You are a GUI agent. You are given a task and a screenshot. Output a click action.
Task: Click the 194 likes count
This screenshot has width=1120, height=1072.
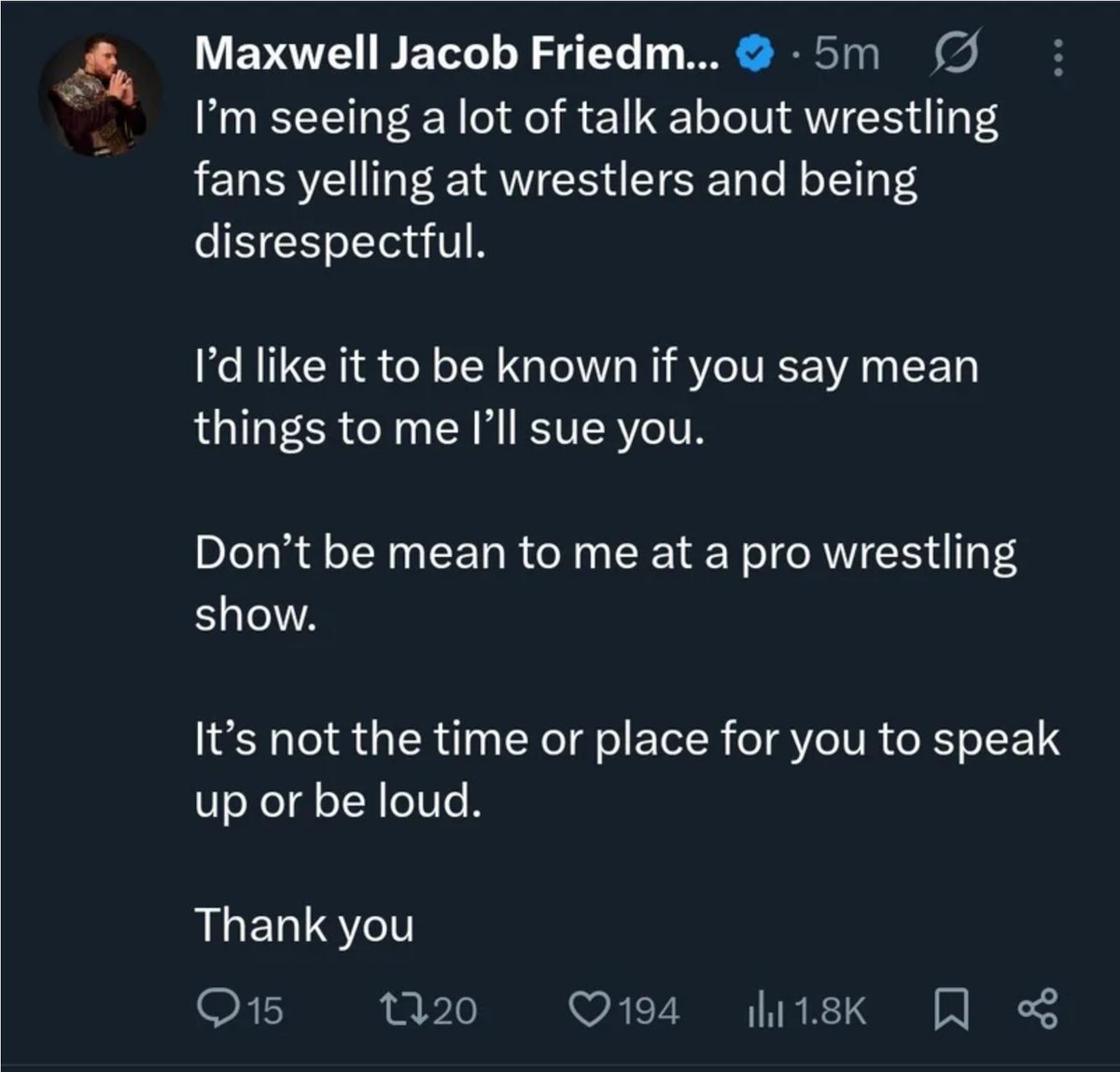(x=649, y=1009)
